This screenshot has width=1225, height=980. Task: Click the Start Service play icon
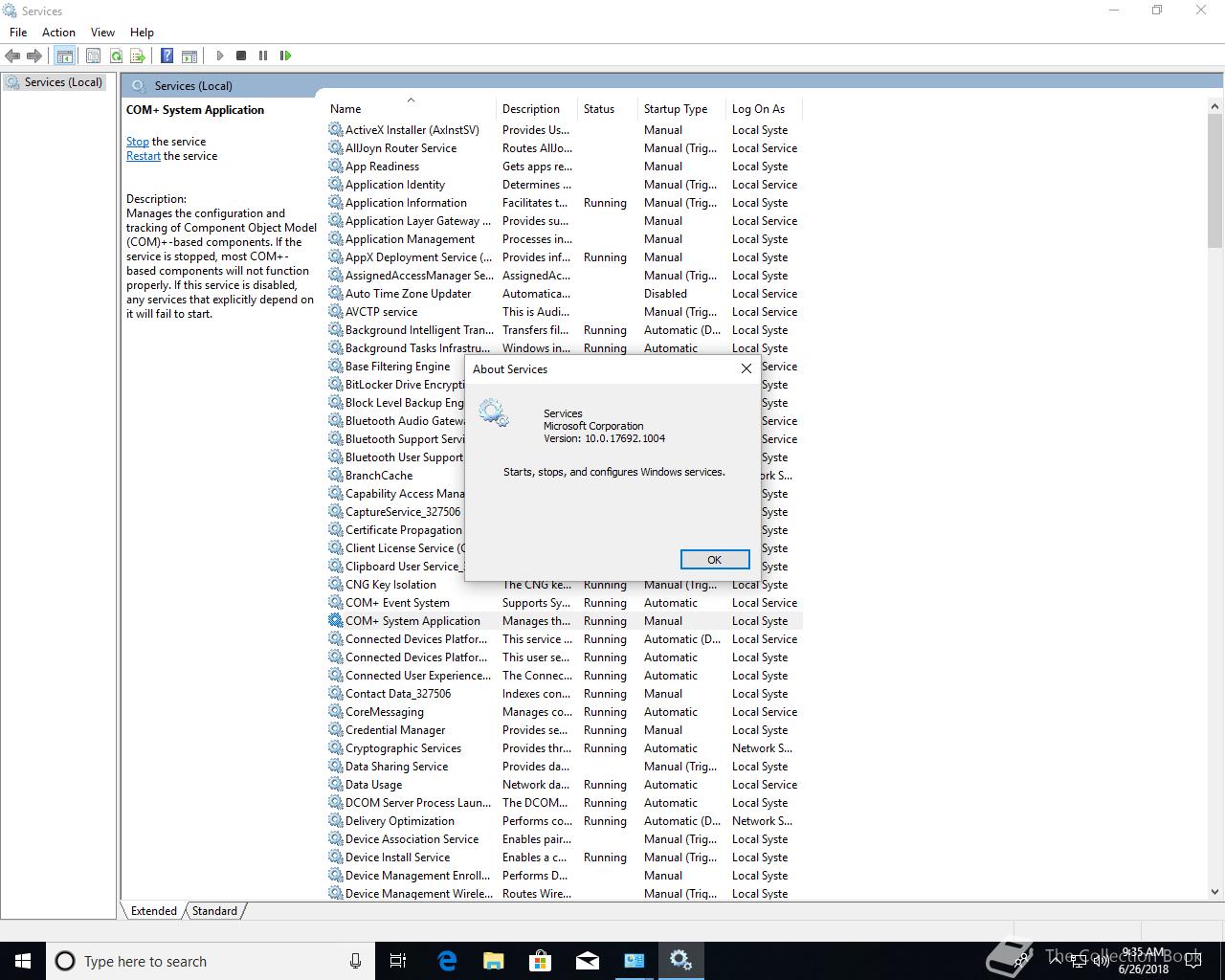tap(219, 56)
